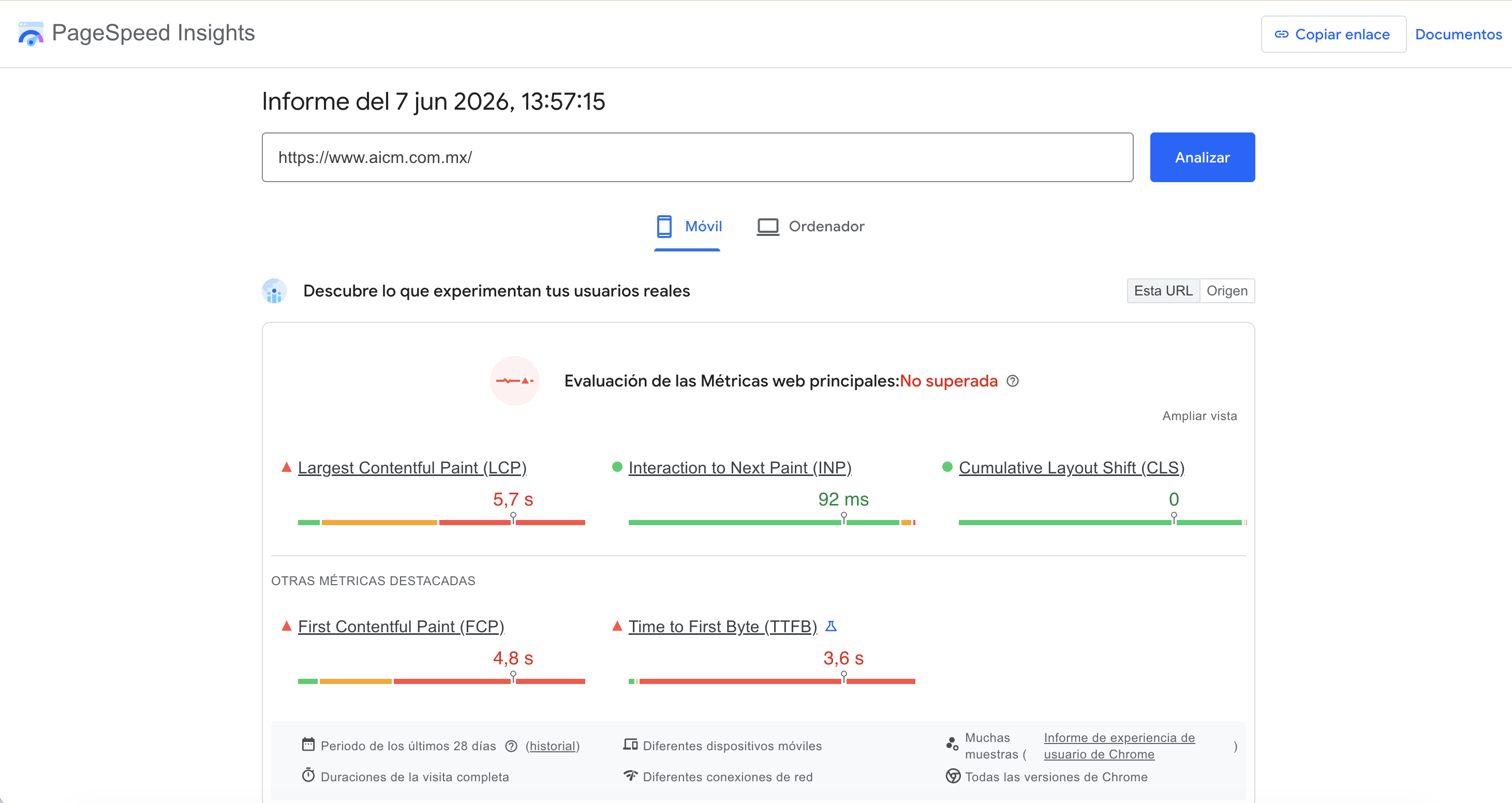Viewport: 1512px width, 803px height.
Task: Click Descubre lo que experimentan heading
Action: [497, 291]
